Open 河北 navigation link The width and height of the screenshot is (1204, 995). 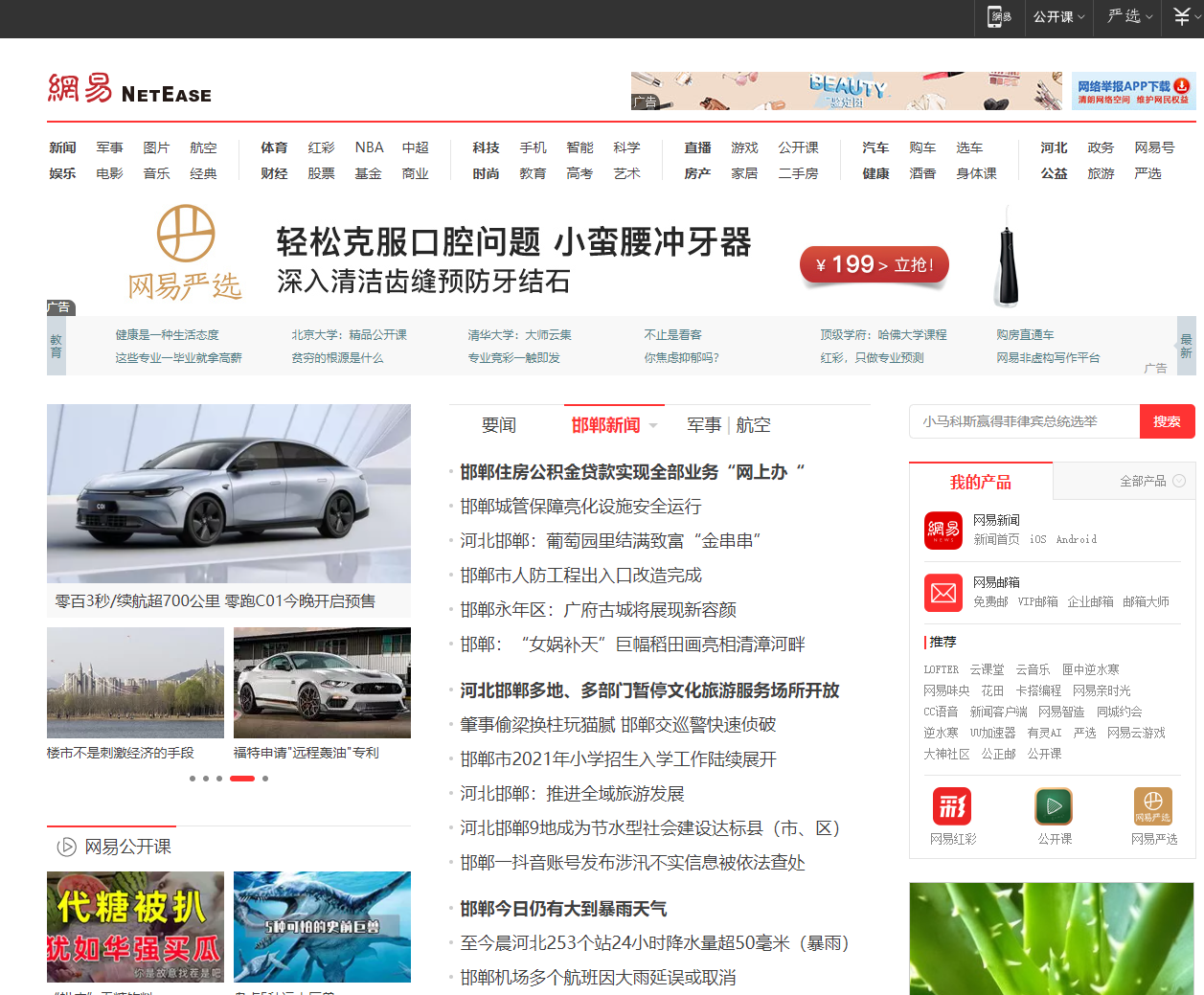click(x=1054, y=147)
